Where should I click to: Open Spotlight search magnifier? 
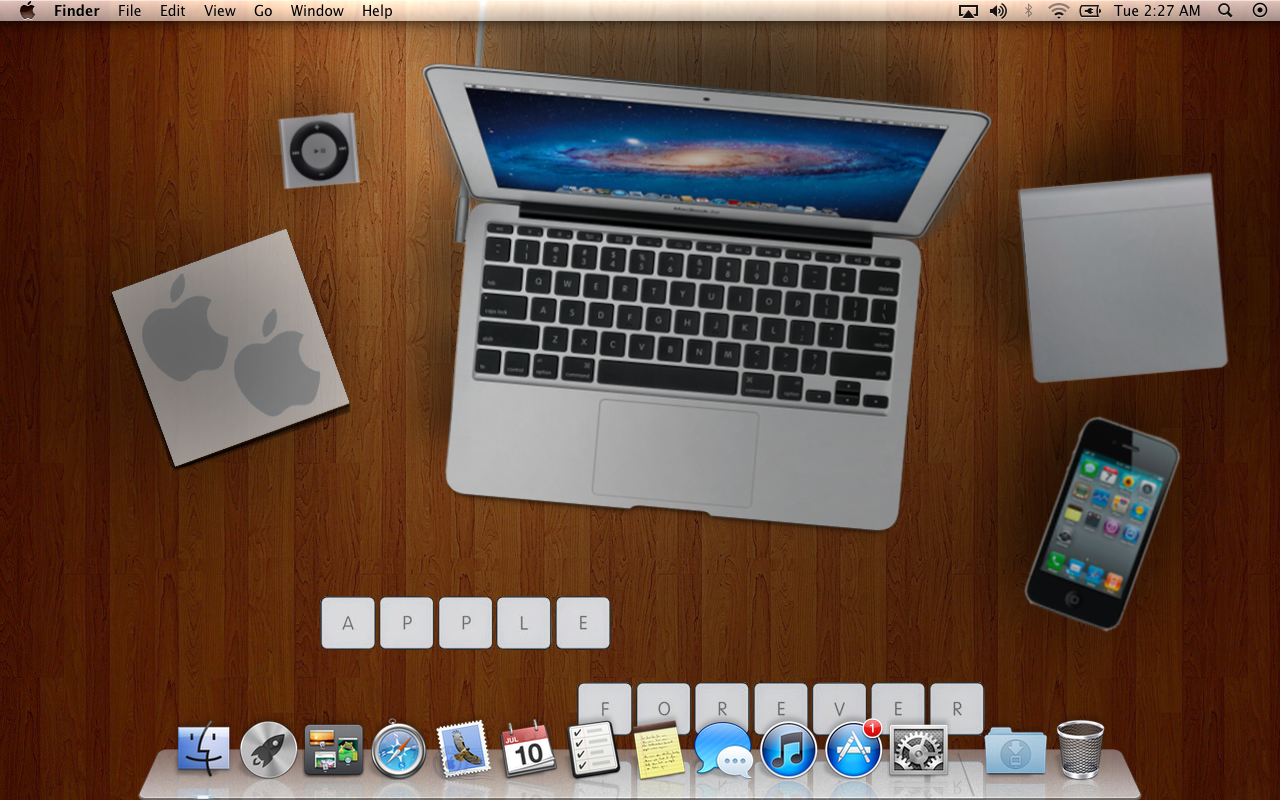coord(1225,11)
